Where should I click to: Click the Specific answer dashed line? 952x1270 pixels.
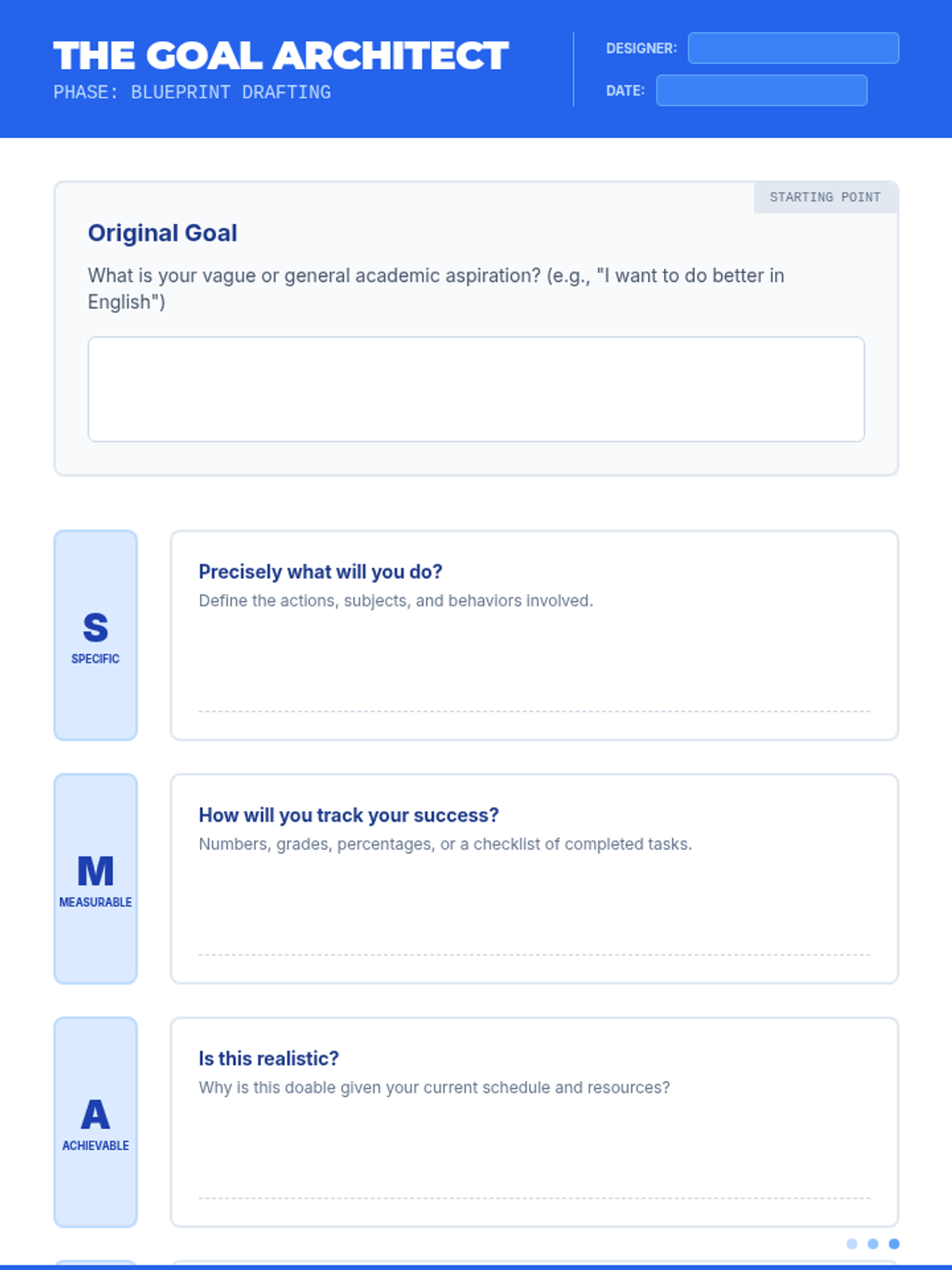click(x=534, y=711)
